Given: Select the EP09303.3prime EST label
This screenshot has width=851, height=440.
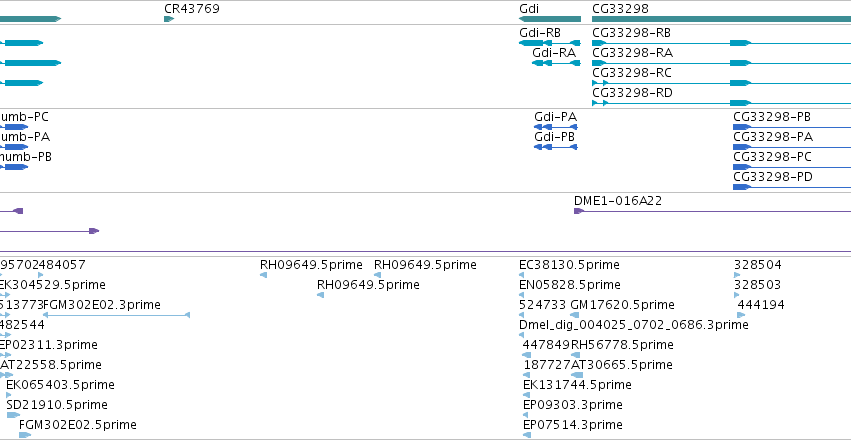Looking at the screenshot, I should 573,405.
